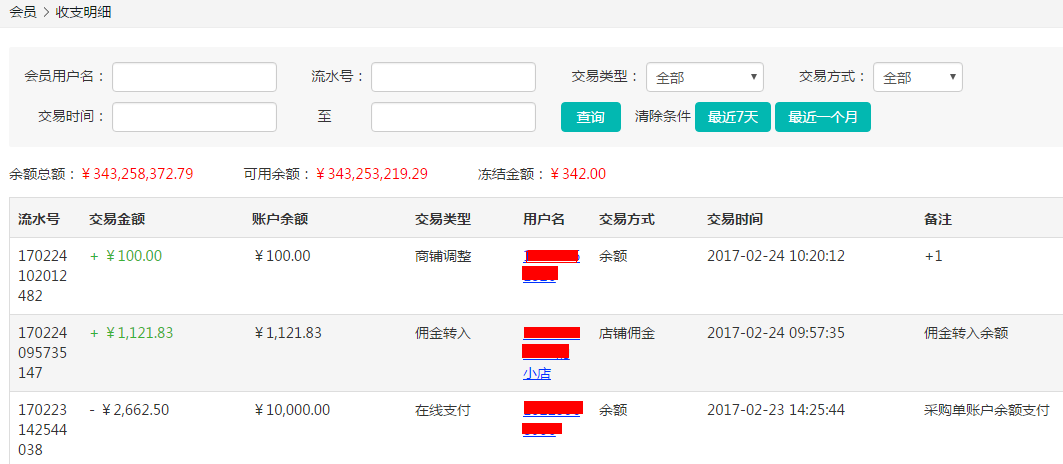Click the 会员 breadcrumb link
Screen dimensions: 1063x464
tap(22, 12)
